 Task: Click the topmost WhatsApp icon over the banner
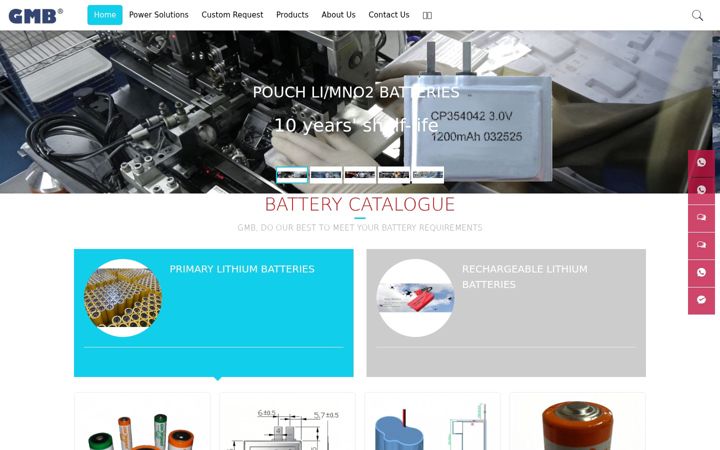(701, 163)
